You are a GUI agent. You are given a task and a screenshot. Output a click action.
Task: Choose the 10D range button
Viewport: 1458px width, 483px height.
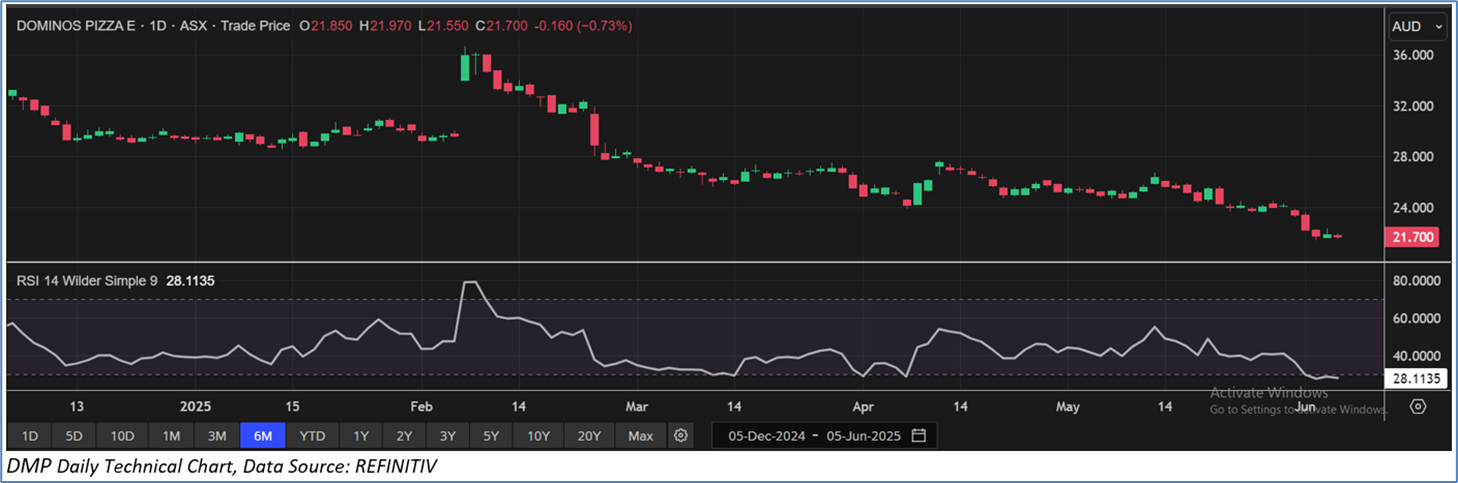123,436
